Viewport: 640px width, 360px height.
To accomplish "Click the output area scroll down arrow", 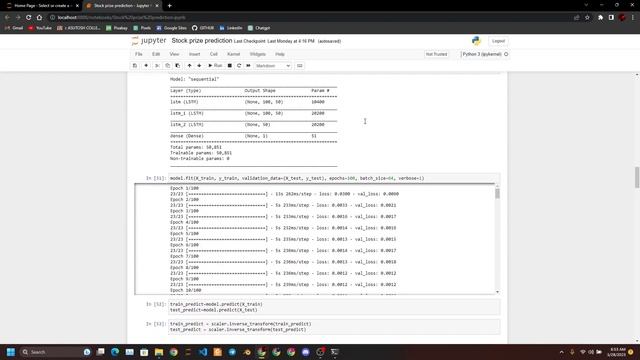I will point(497,292).
